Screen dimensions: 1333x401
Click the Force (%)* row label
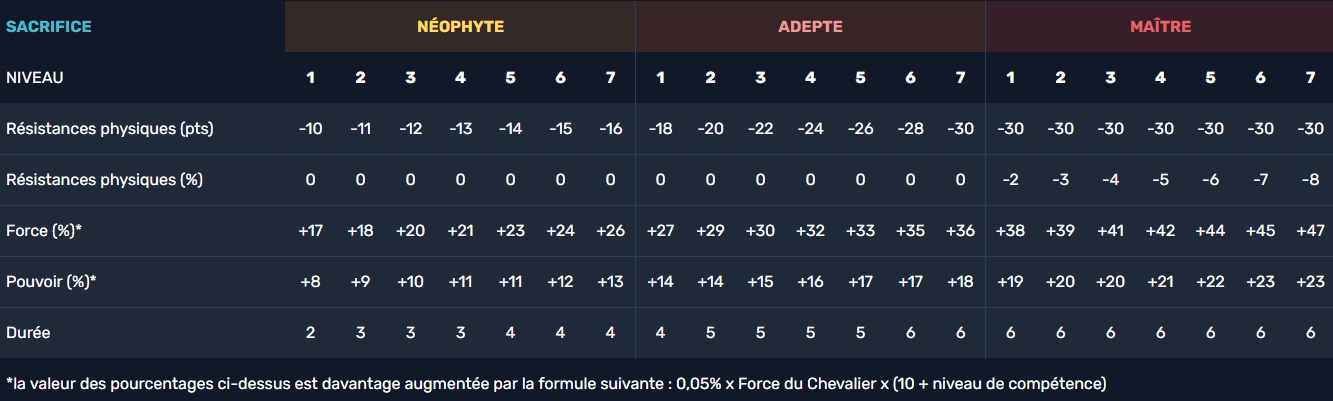[x=44, y=231]
